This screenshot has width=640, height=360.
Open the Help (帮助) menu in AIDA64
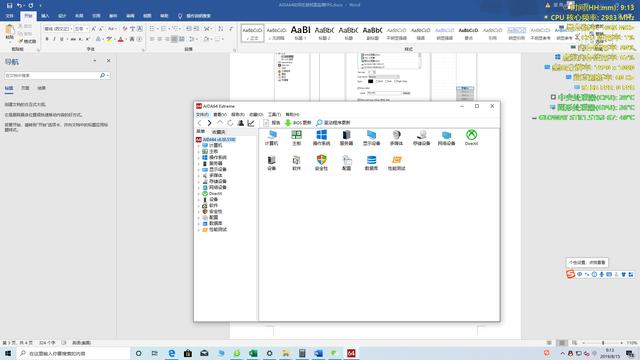[x=292, y=114]
